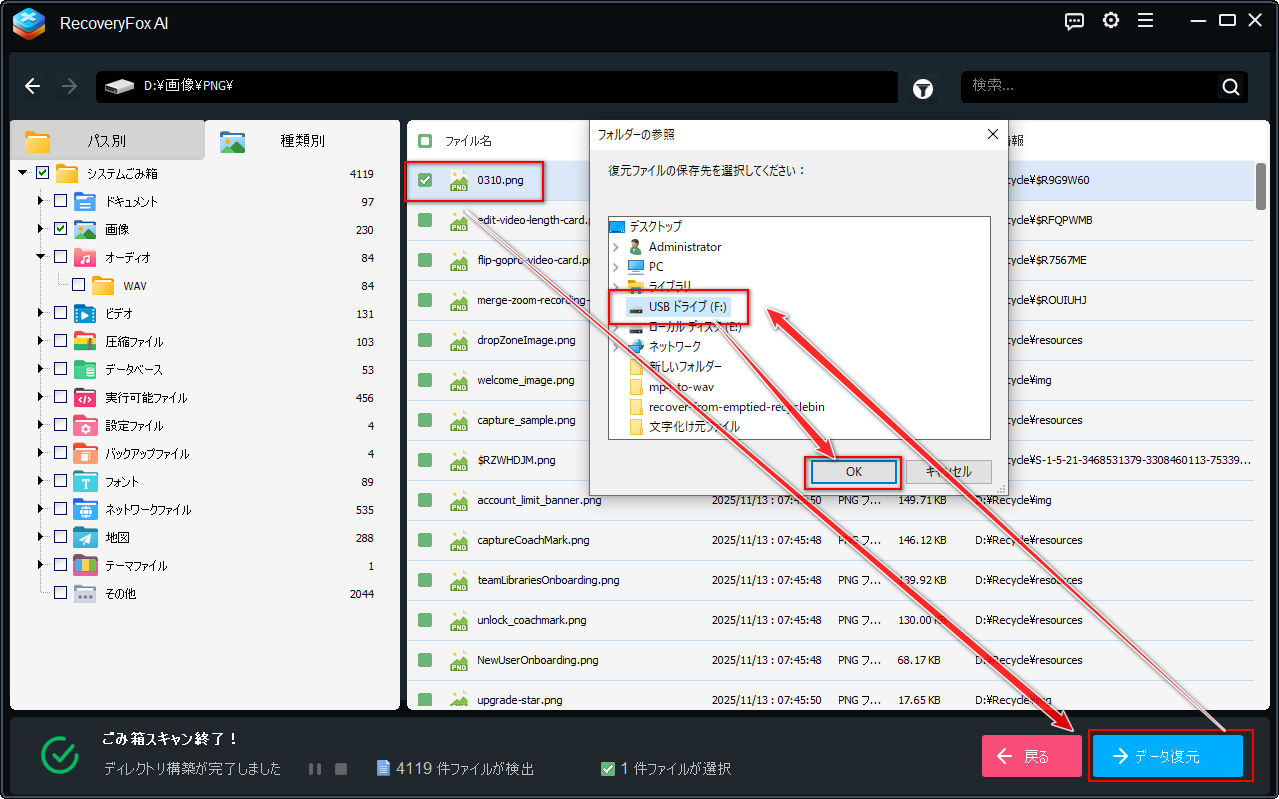Click the search magnifier icon
1279x799 pixels.
(x=1230, y=87)
